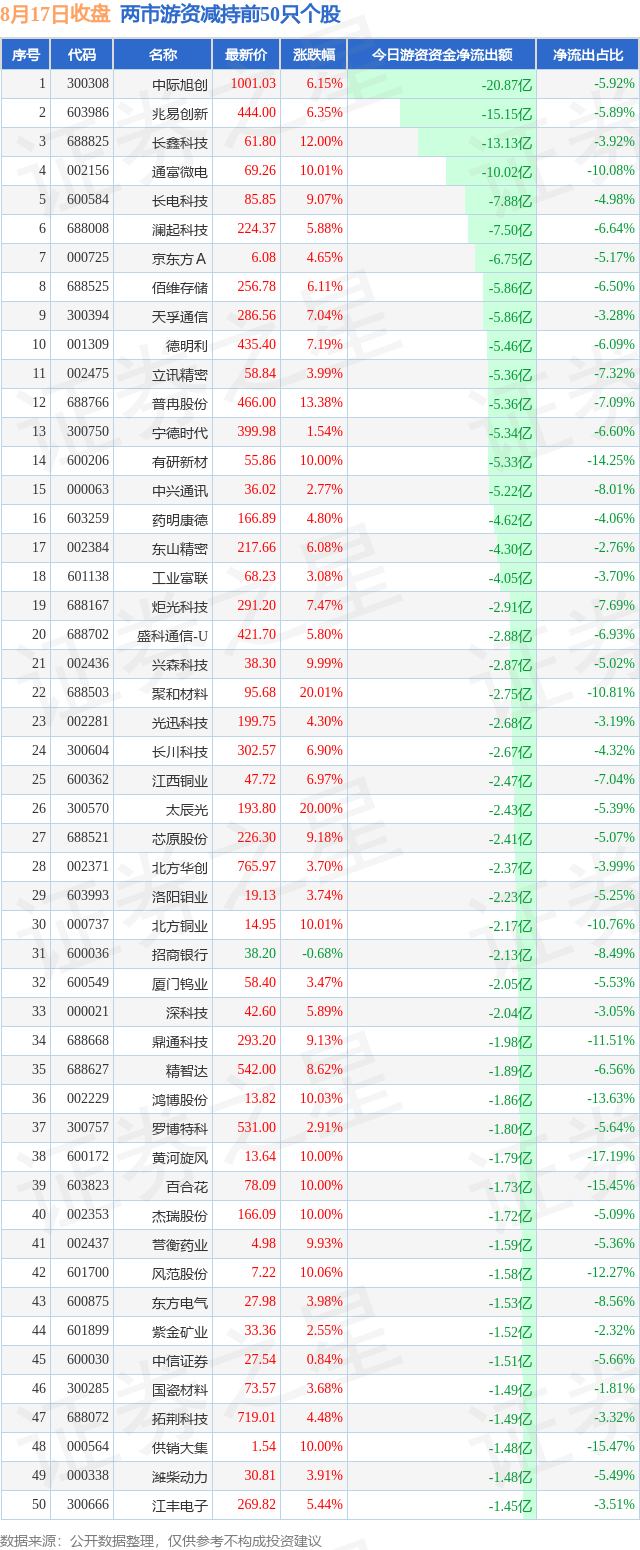Screen dimensions: 640x1550
Task: Click the 今日游资资金净流出额 column header
Action: pyautogui.click(x=442, y=55)
